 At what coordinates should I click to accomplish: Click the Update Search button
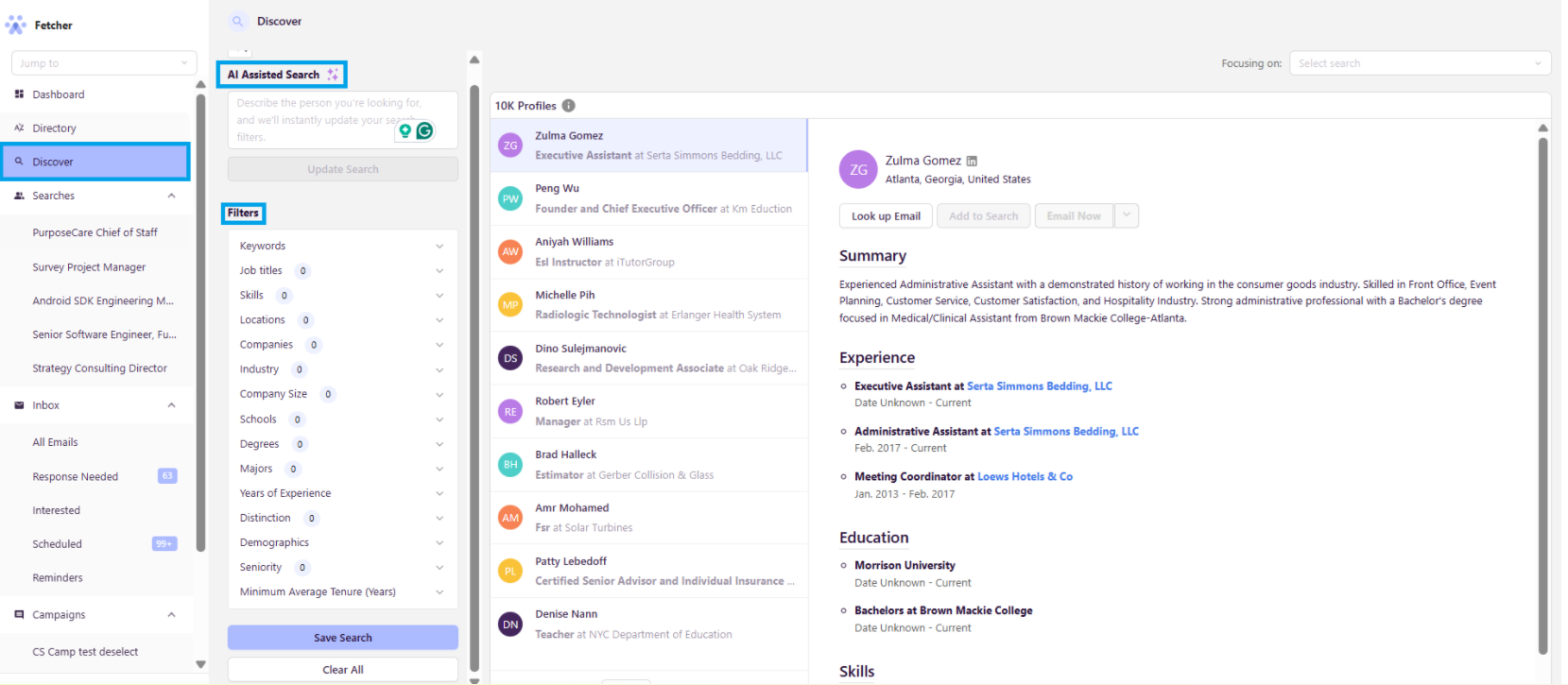[343, 169]
